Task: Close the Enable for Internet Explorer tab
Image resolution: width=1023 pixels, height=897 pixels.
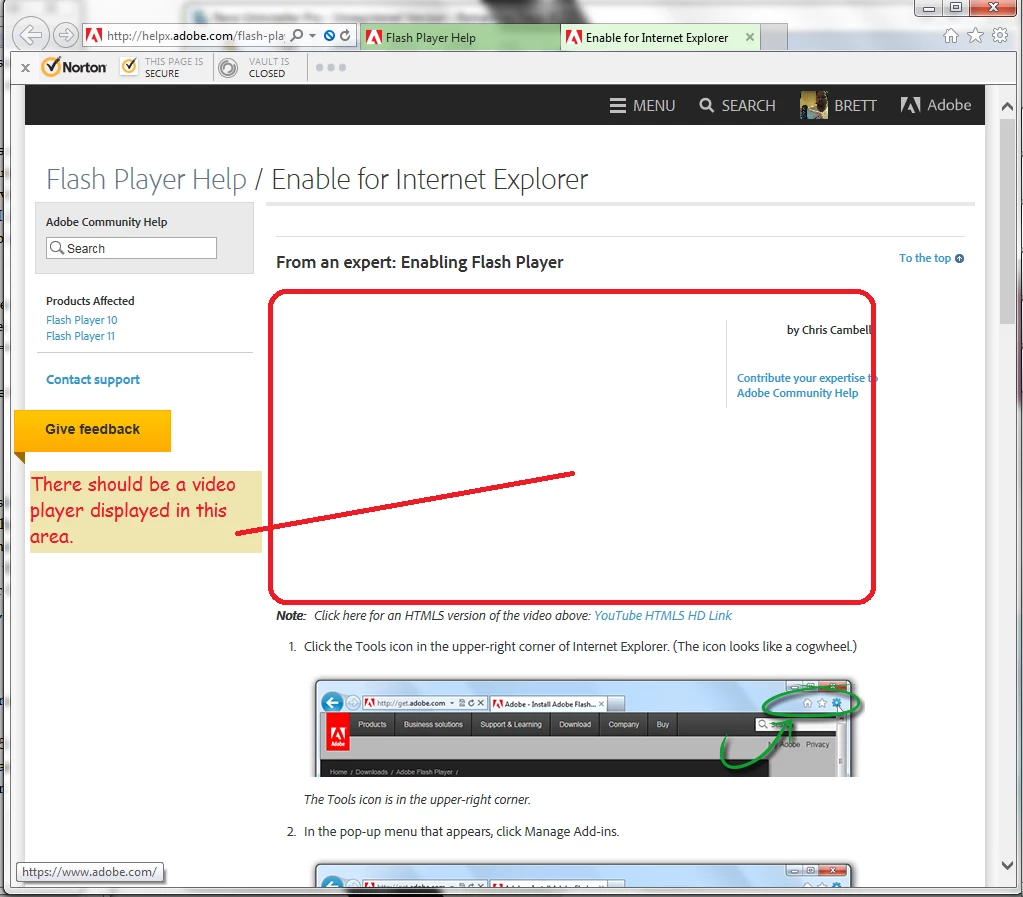Action: pos(750,37)
